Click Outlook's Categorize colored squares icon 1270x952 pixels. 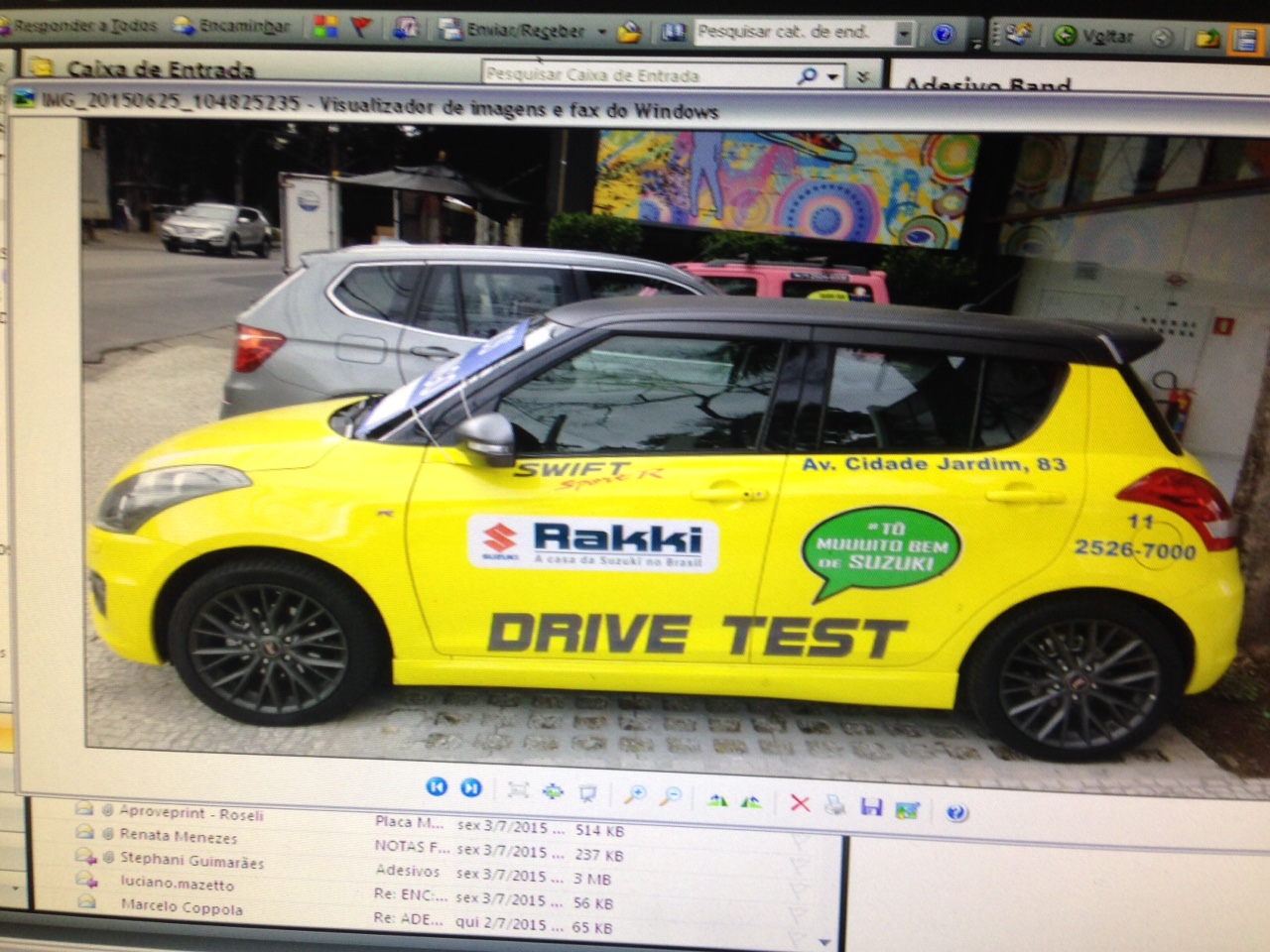pyautogui.click(x=325, y=27)
